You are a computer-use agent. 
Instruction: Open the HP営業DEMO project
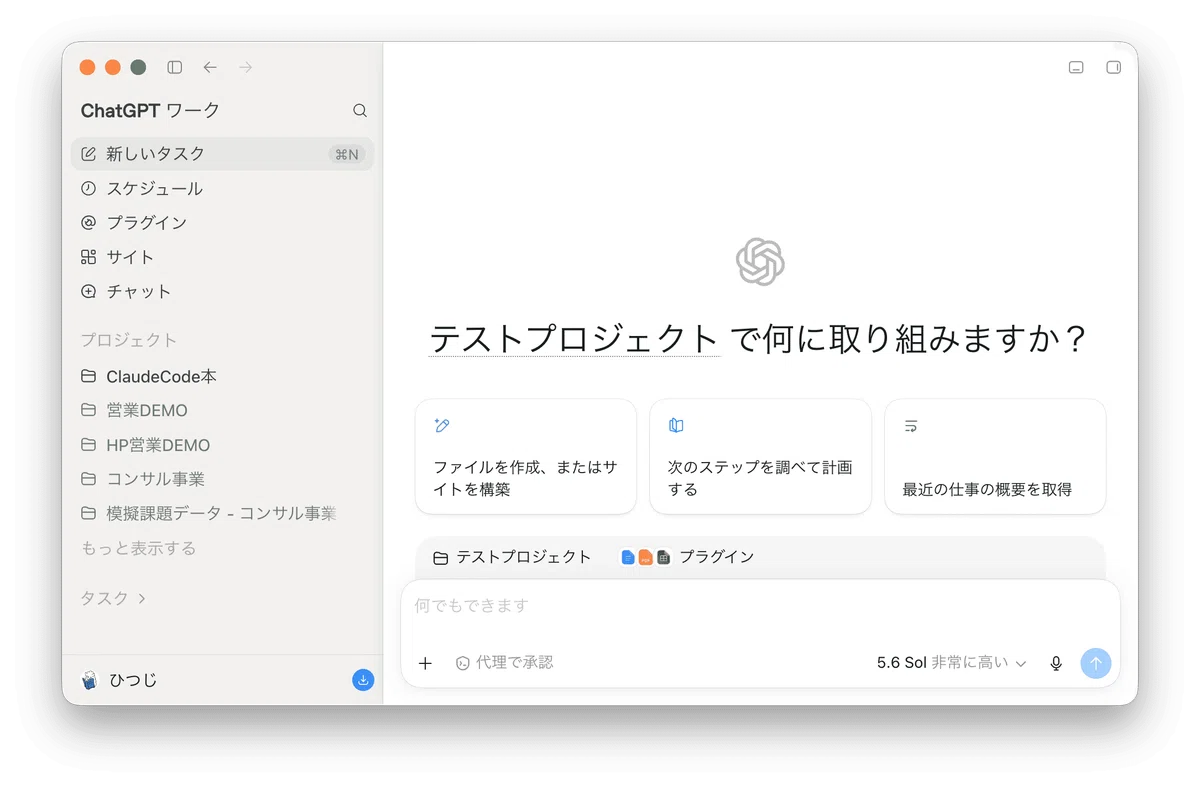[222, 445]
